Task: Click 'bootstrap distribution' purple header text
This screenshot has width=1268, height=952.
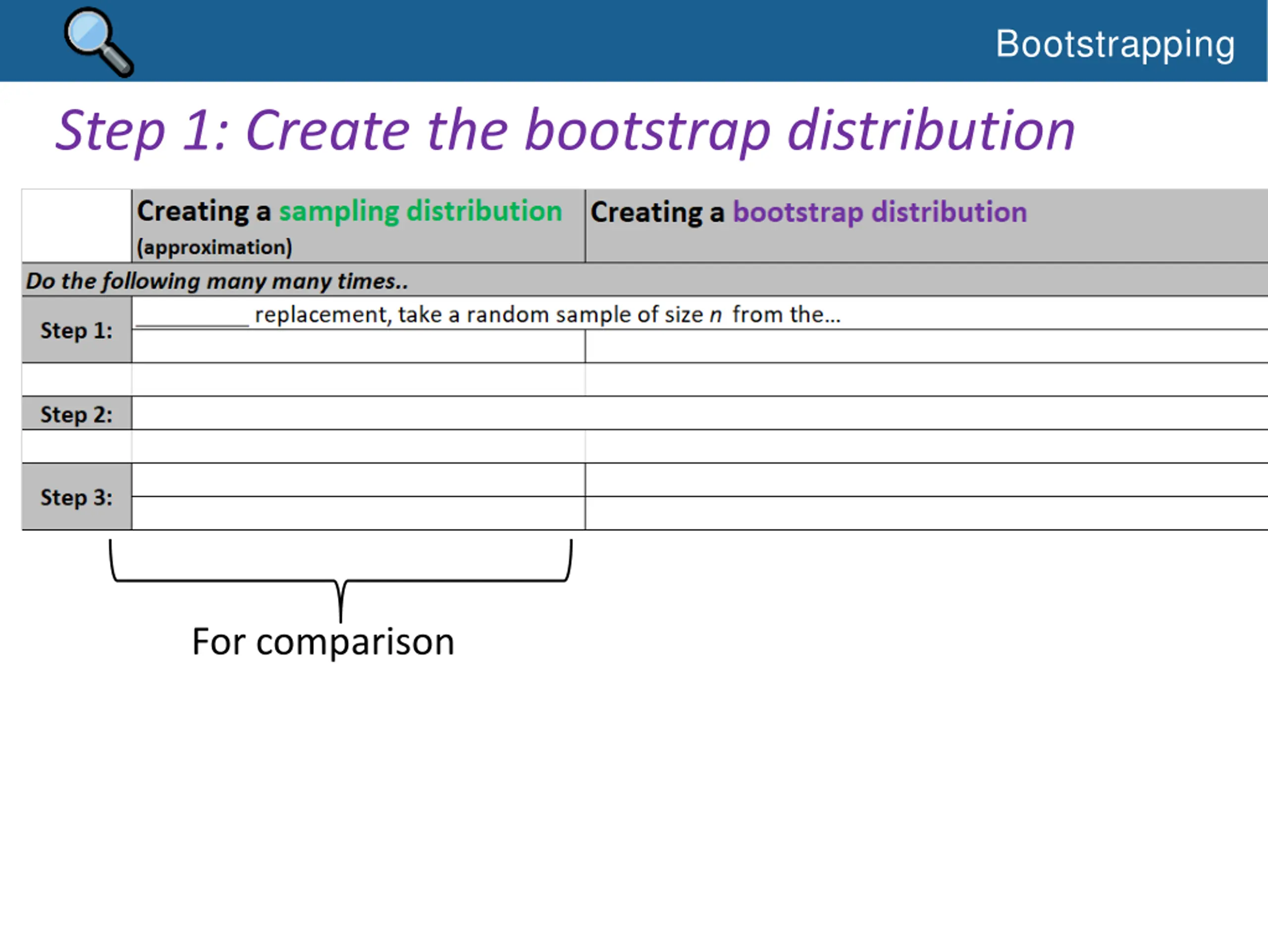Action: pyautogui.click(x=880, y=212)
